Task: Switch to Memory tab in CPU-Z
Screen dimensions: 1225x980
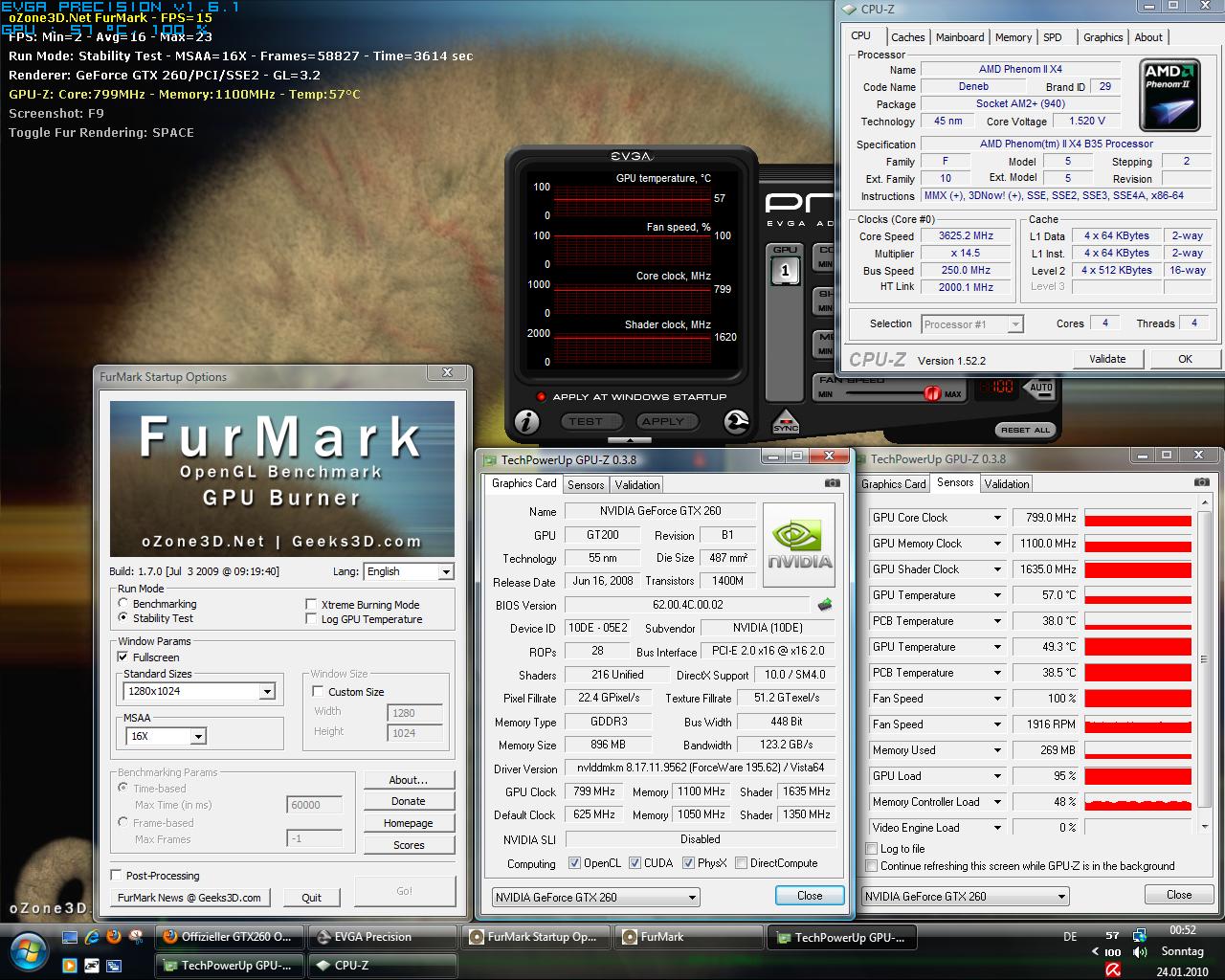Action: pyautogui.click(x=1013, y=37)
